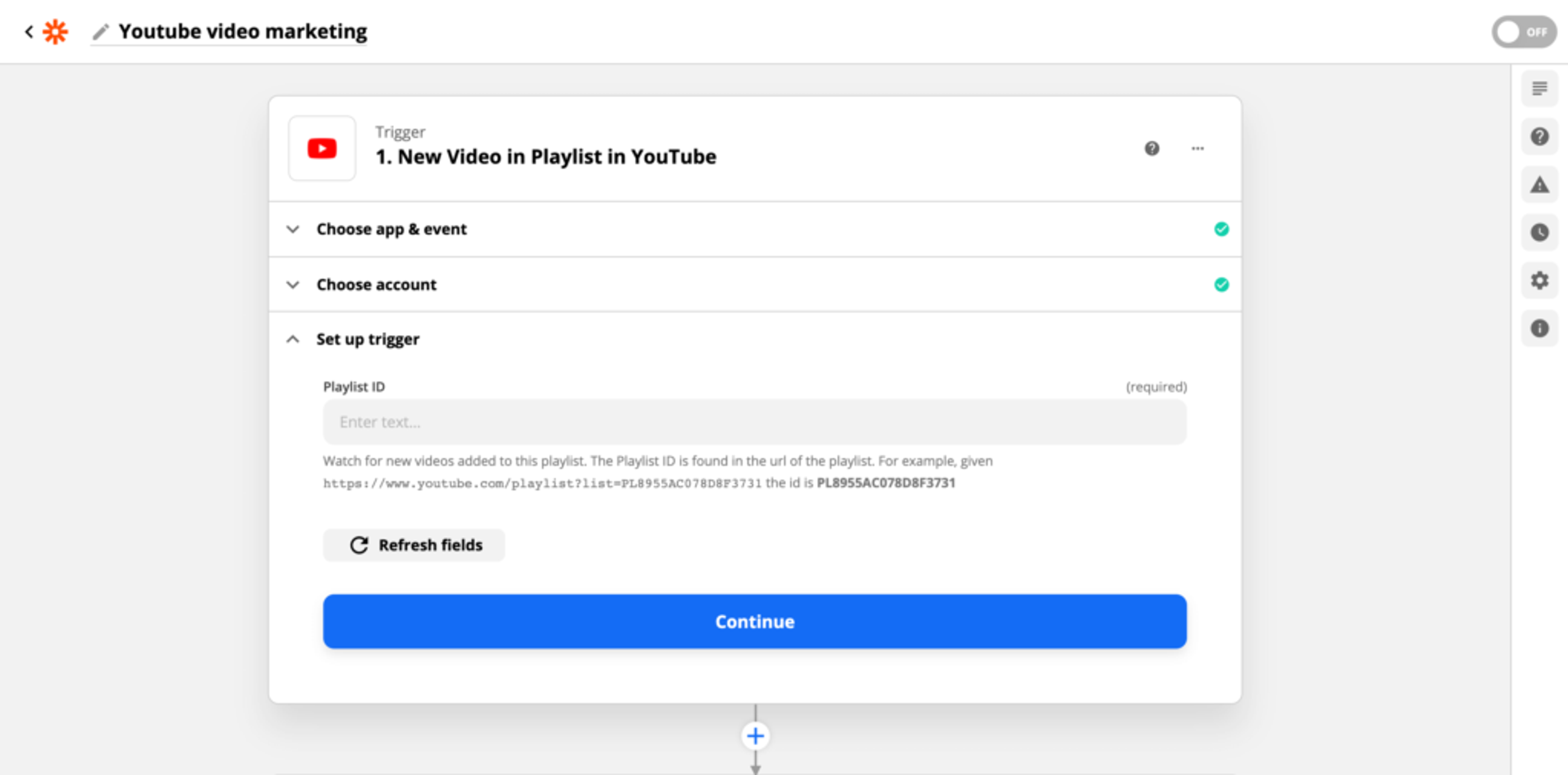Open the info icon in right sidebar

click(1539, 329)
